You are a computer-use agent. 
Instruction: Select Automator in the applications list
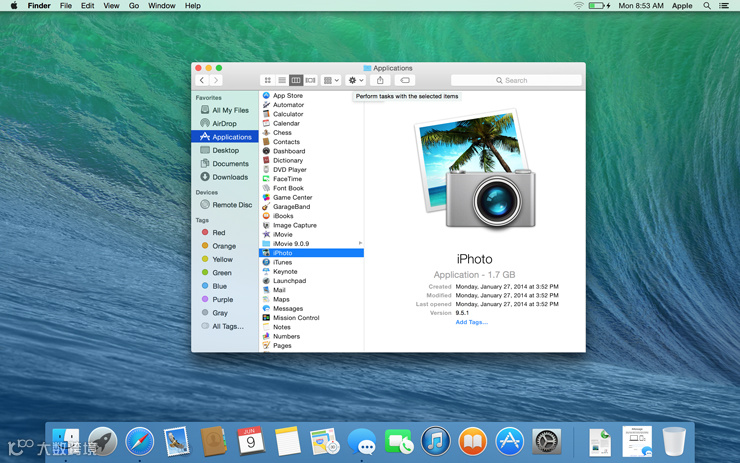(x=311, y=105)
